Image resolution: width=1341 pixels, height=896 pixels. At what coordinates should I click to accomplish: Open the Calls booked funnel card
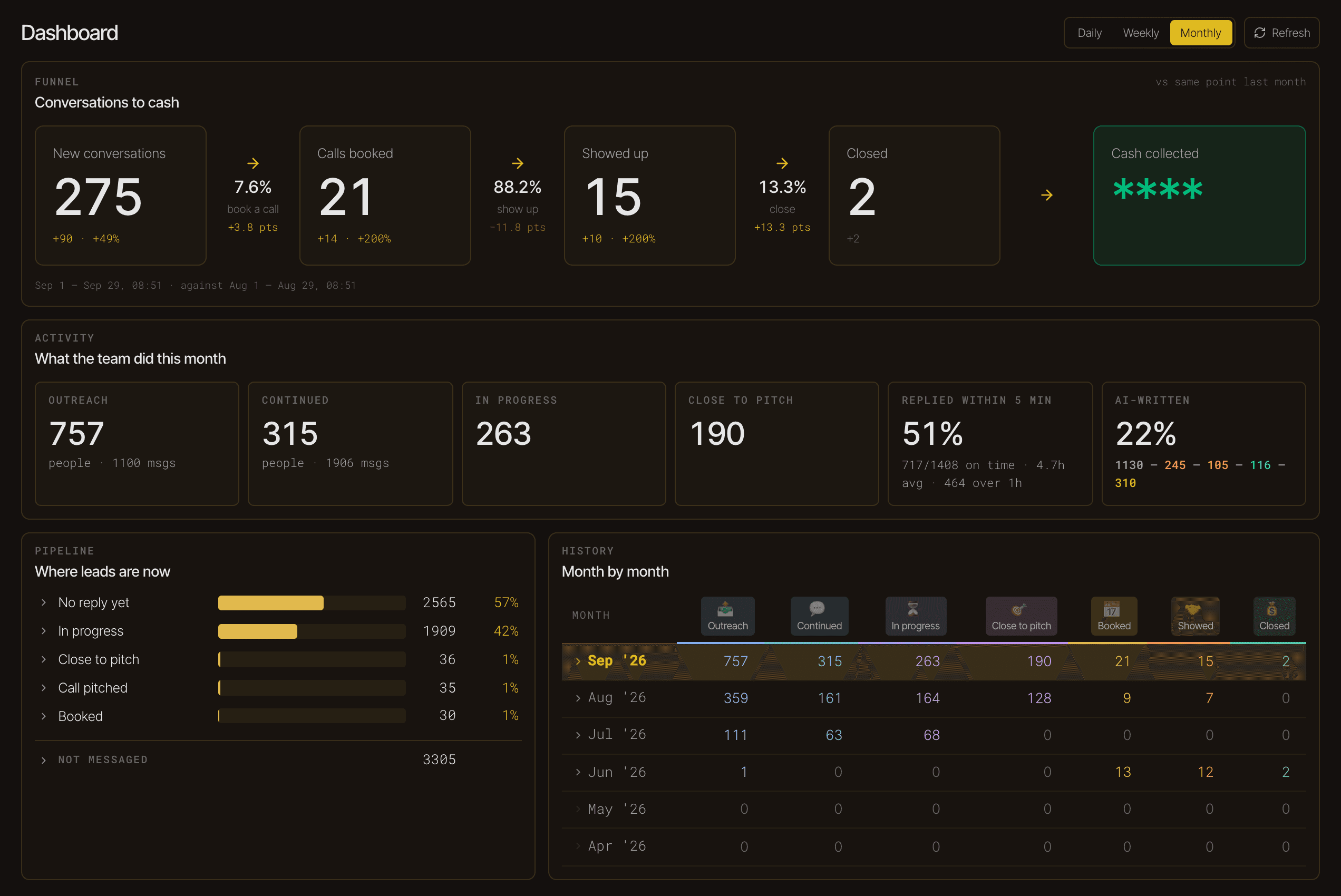click(385, 196)
